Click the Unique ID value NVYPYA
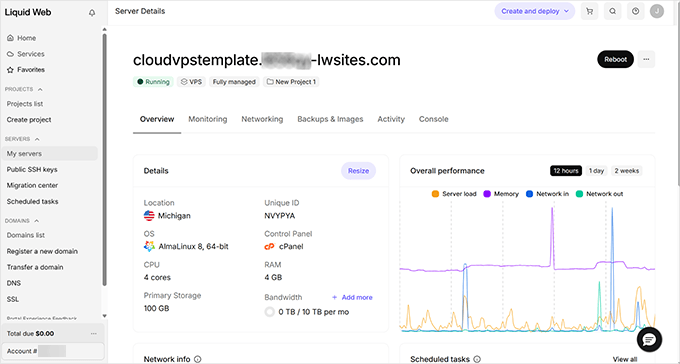The image size is (680, 364). (280, 216)
